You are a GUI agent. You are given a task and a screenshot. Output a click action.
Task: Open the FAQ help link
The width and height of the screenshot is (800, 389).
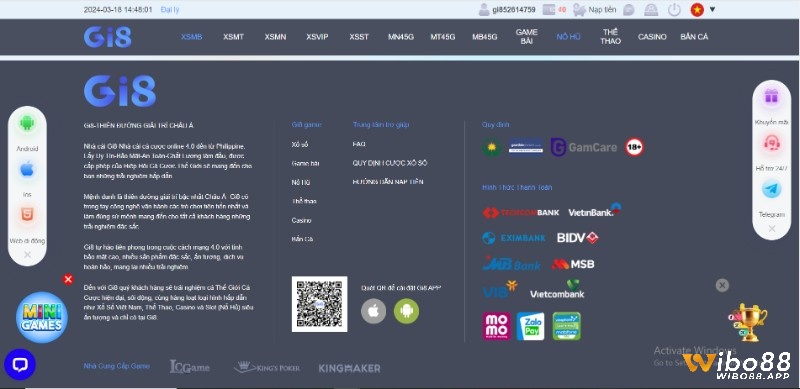pyautogui.click(x=359, y=144)
